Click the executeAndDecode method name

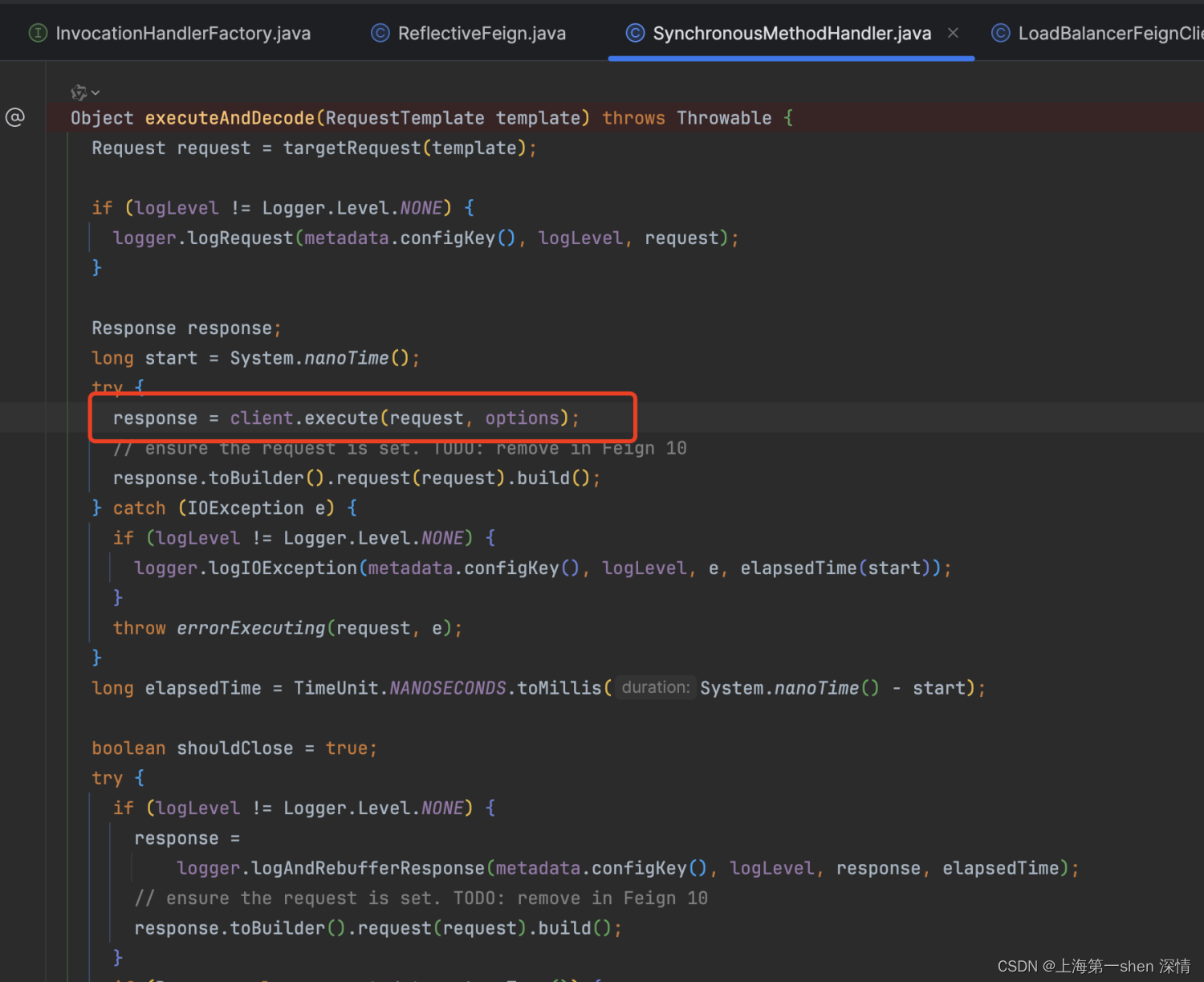pyautogui.click(x=230, y=118)
